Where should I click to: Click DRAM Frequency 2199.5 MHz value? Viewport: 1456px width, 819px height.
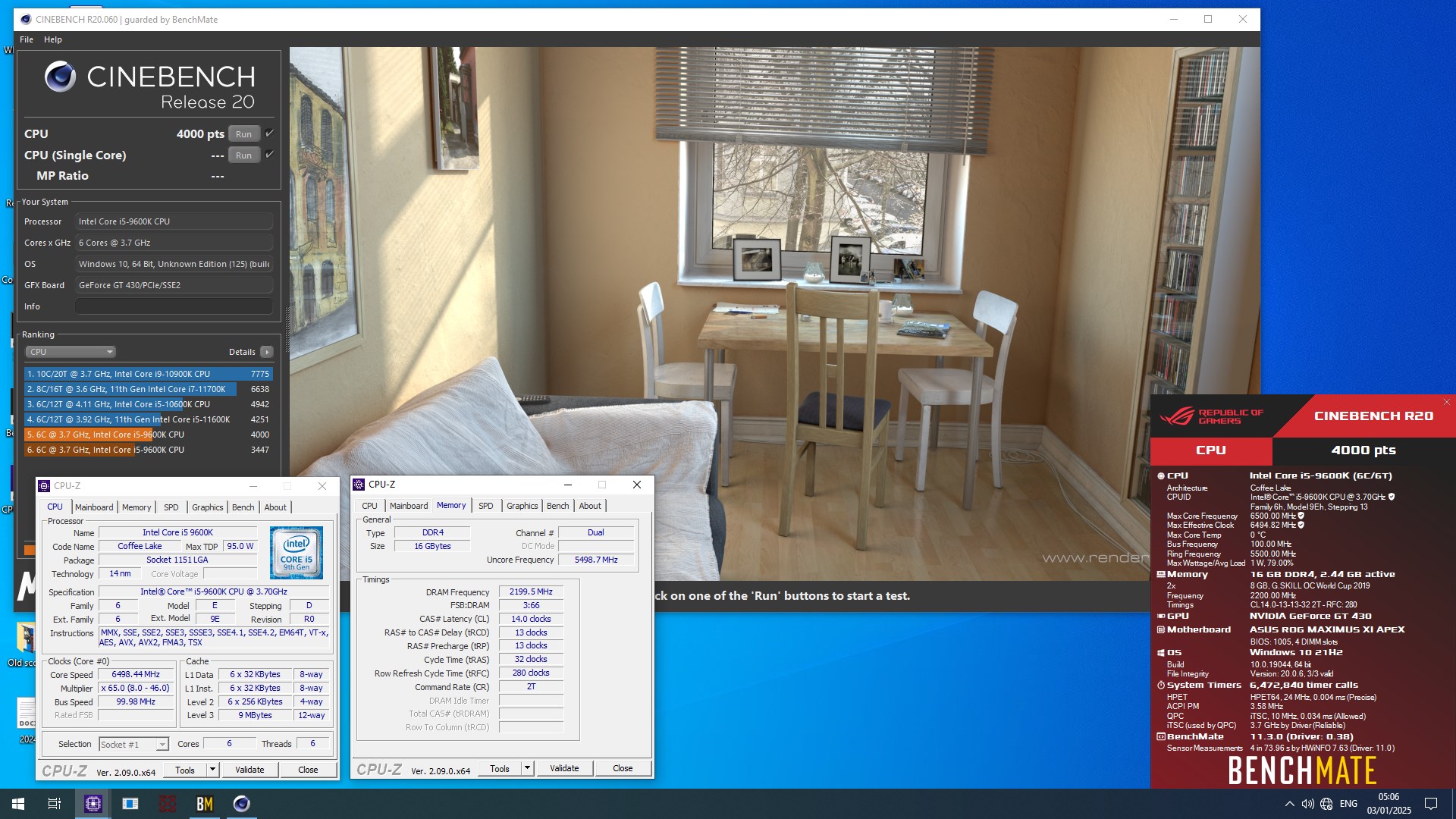click(531, 591)
